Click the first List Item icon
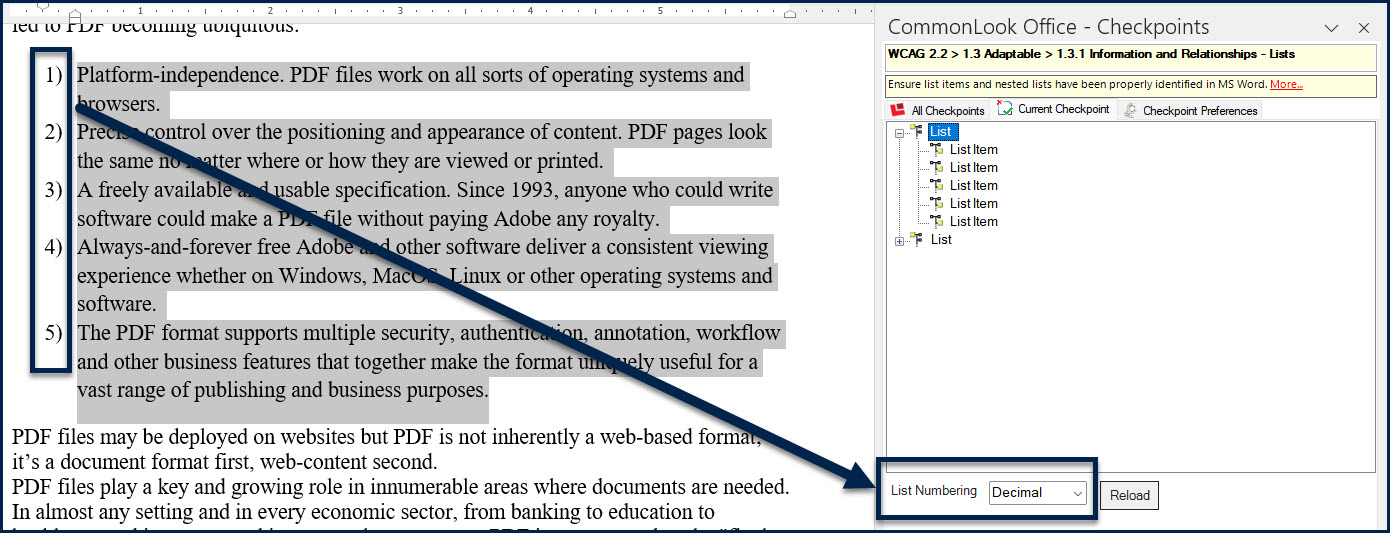This screenshot has height=533, width=1390. pyautogui.click(x=937, y=150)
